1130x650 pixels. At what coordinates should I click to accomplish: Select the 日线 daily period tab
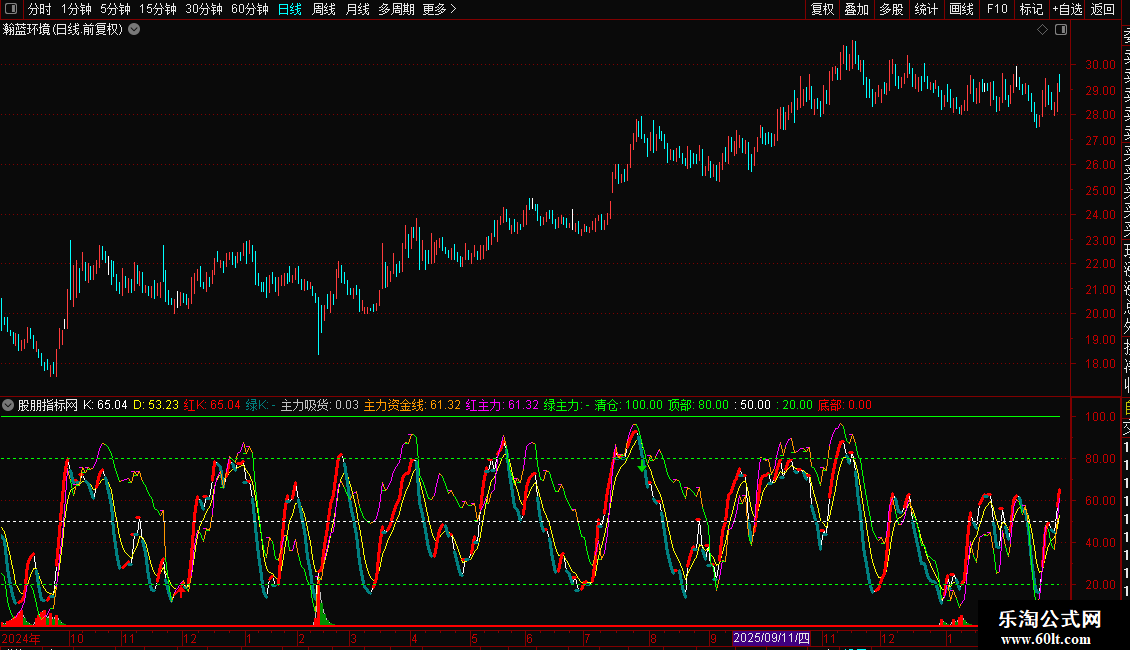coord(290,9)
